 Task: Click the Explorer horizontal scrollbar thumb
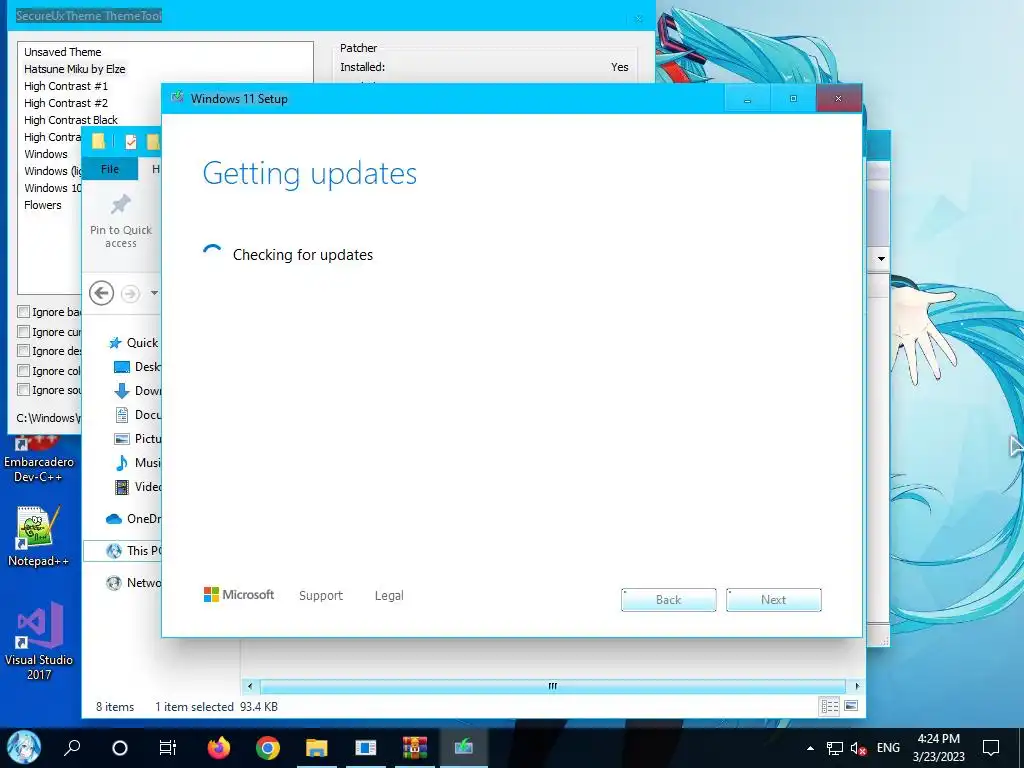coord(552,686)
